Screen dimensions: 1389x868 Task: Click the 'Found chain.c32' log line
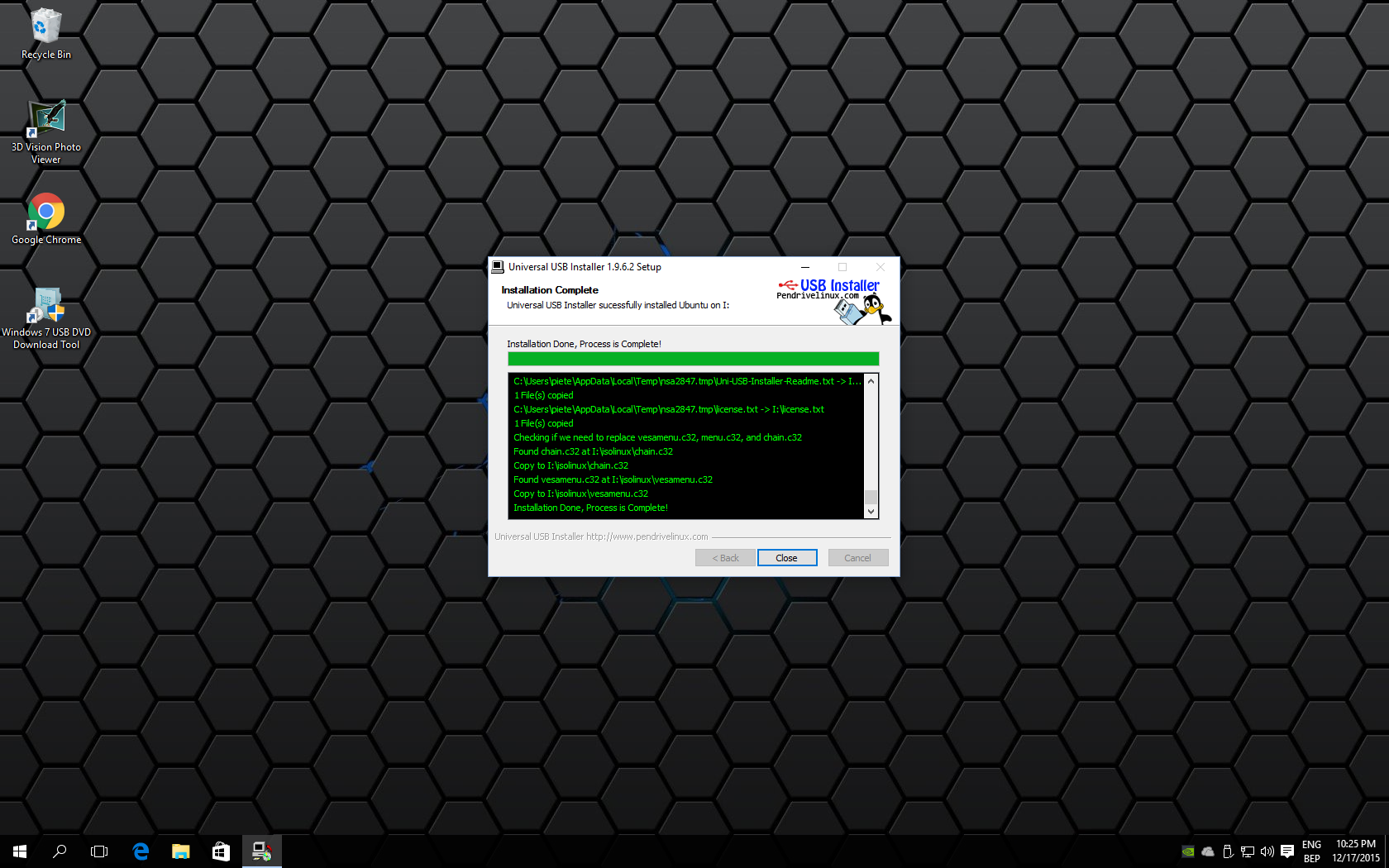pos(593,451)
